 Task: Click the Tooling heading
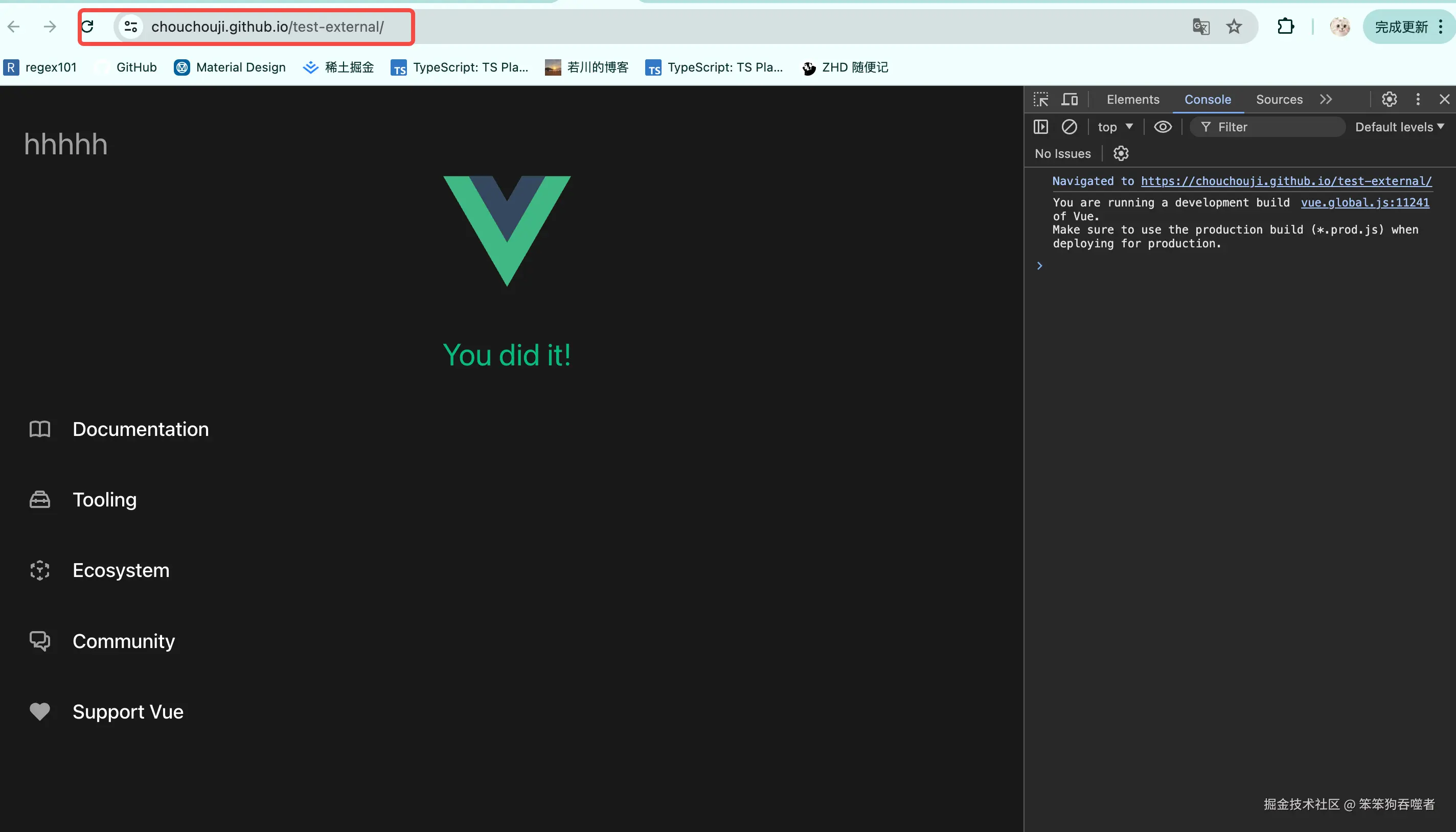[105, 500]
